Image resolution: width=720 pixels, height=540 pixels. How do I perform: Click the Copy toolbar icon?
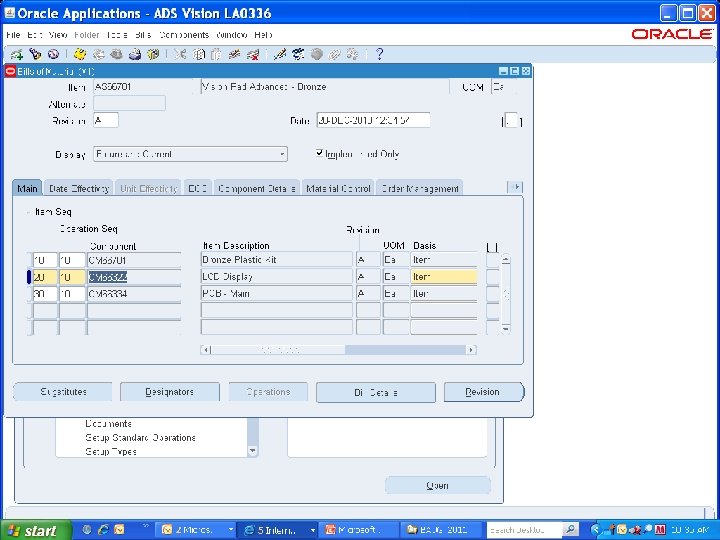[198, 55]
